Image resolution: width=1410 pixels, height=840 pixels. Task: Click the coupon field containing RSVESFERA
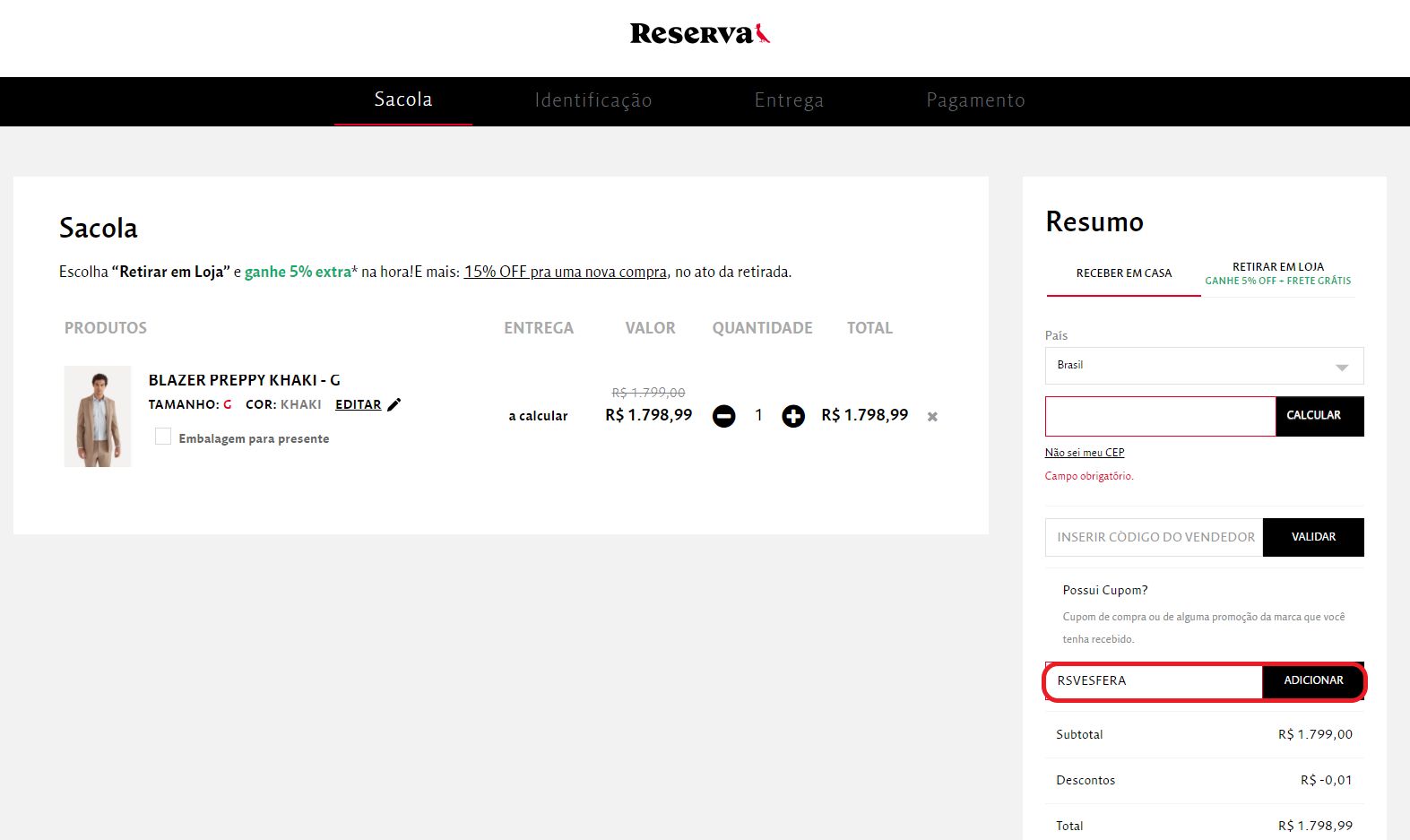[x=1154, y=681]
